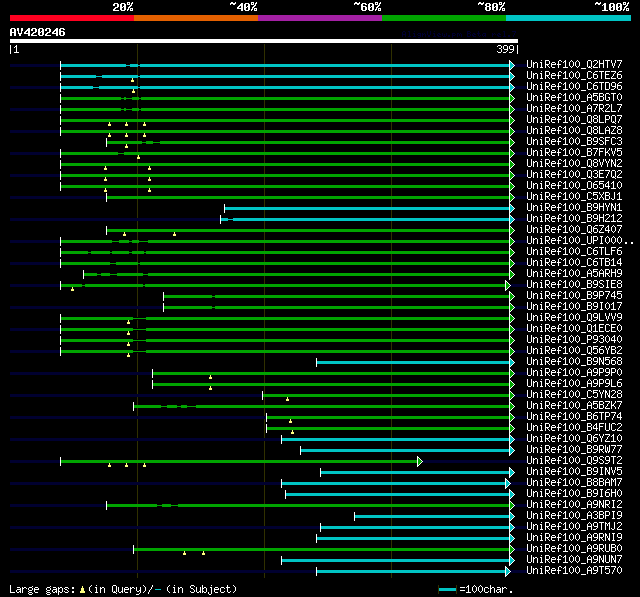Click the cyan alignment bar of UniRef100_B9HYN1
640x597 pixels.
pos(367,209)
